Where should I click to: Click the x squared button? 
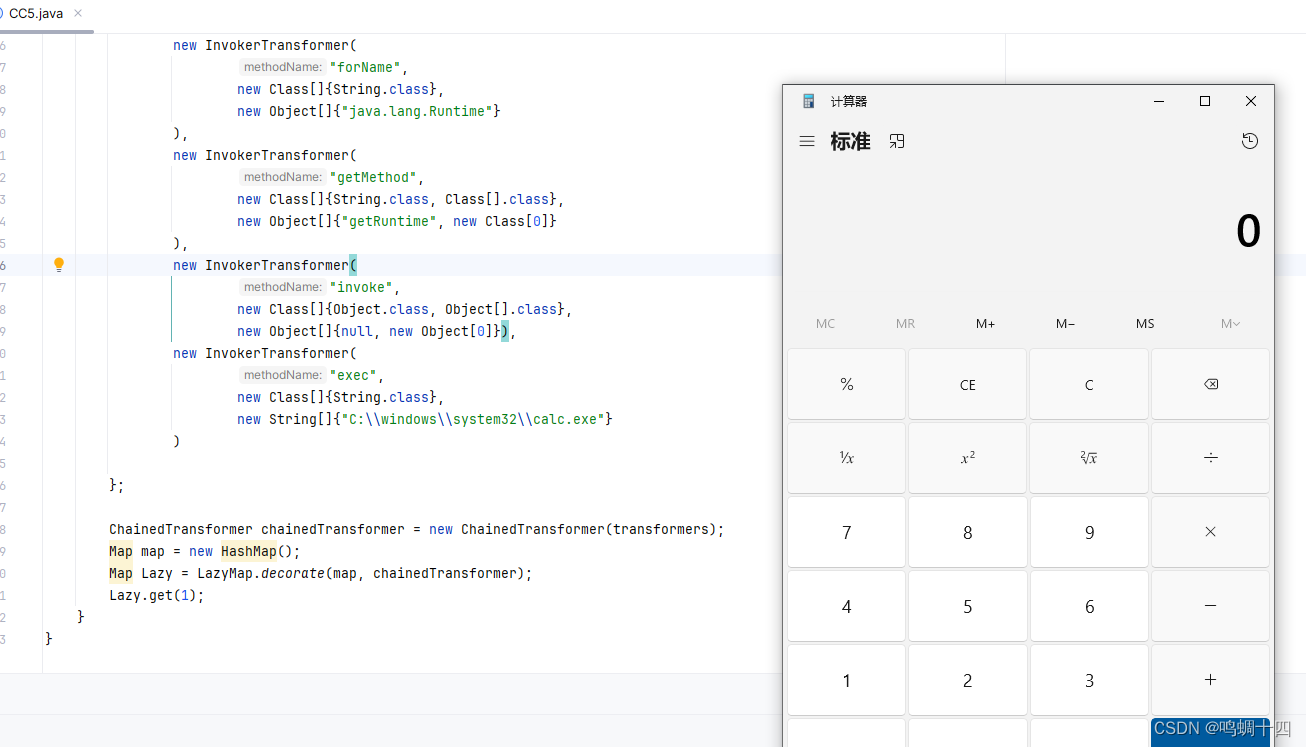(x=968, y=458)
